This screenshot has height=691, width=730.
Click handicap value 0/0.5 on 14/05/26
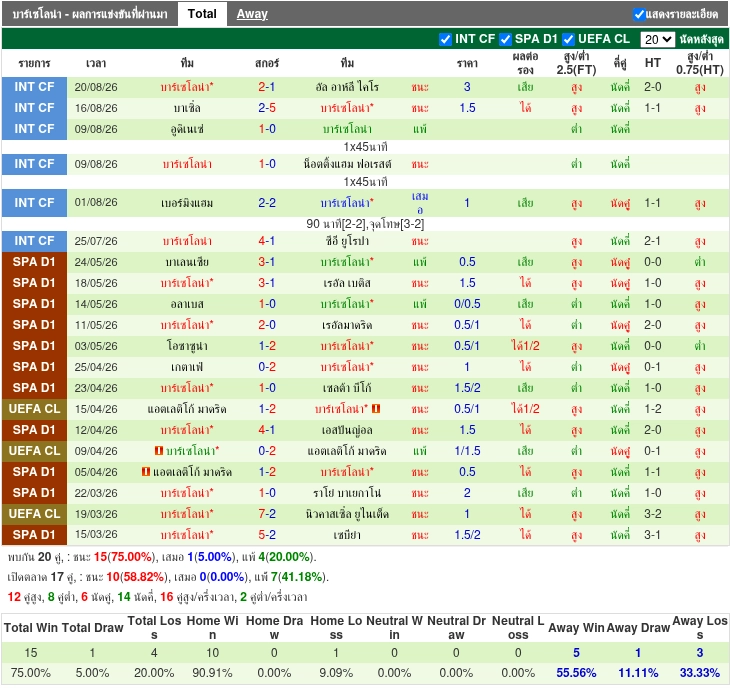(x=467, y=304)
